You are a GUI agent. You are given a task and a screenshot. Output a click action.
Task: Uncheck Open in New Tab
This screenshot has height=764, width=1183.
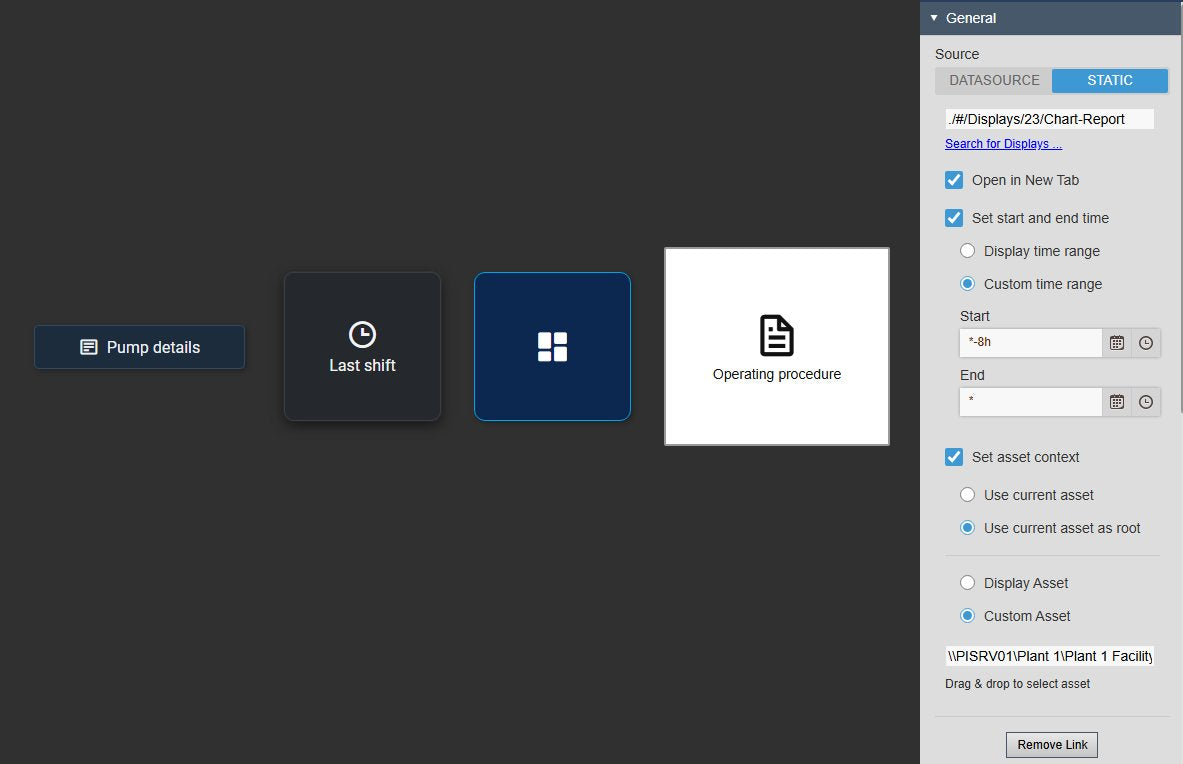click(954, 180)
